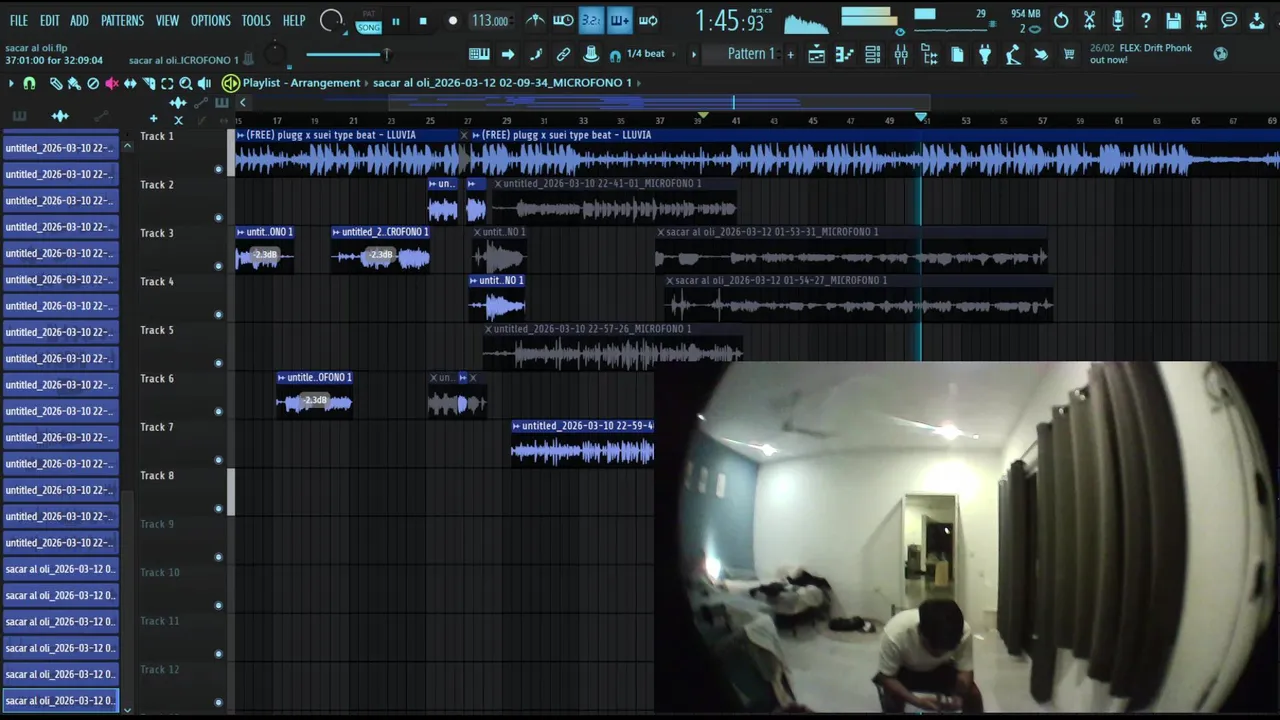Click the undo history icon

tap(1061, 20)
